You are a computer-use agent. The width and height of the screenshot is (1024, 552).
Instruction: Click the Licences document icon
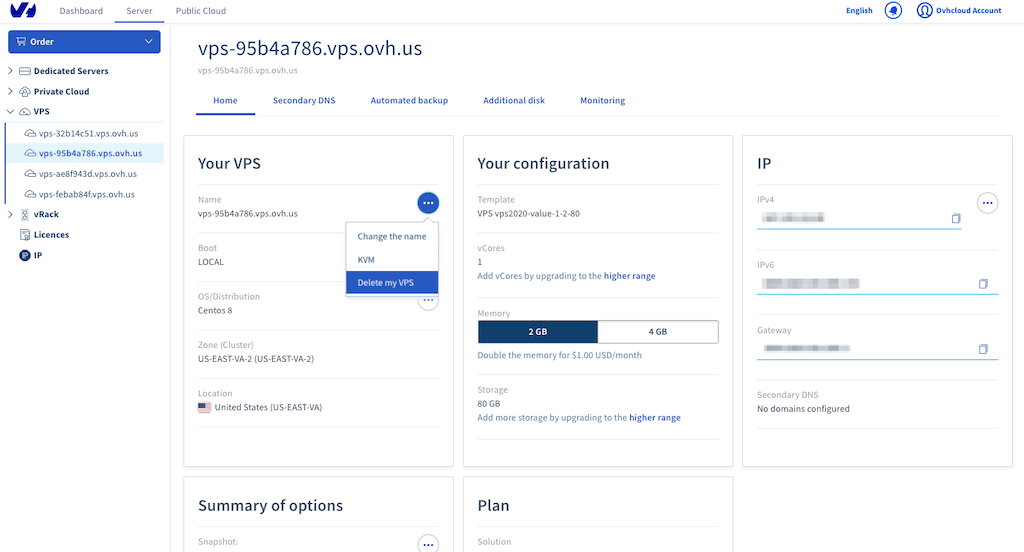25,235
